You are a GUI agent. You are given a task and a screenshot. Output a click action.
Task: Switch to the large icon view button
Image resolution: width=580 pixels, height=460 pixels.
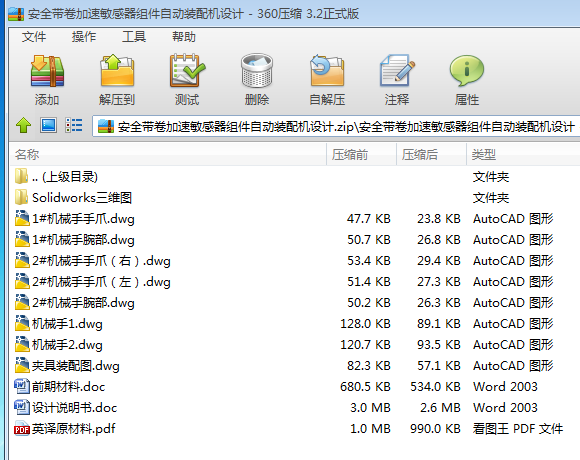pyautogui.click(x=48, y=125)
